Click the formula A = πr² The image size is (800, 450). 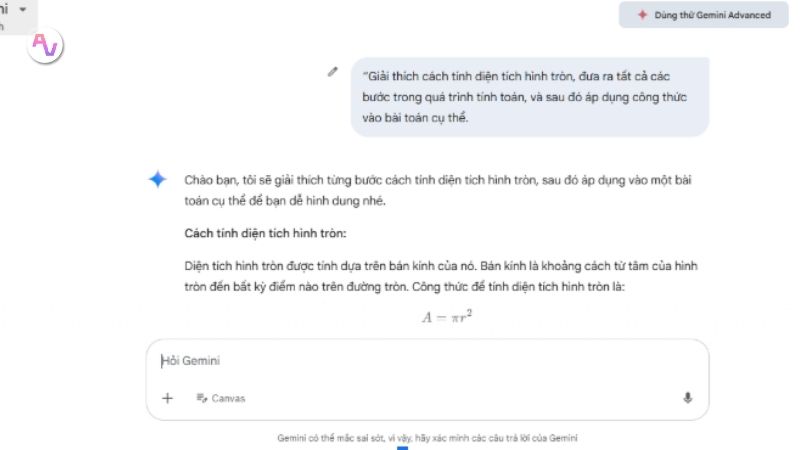click(447, 316)
